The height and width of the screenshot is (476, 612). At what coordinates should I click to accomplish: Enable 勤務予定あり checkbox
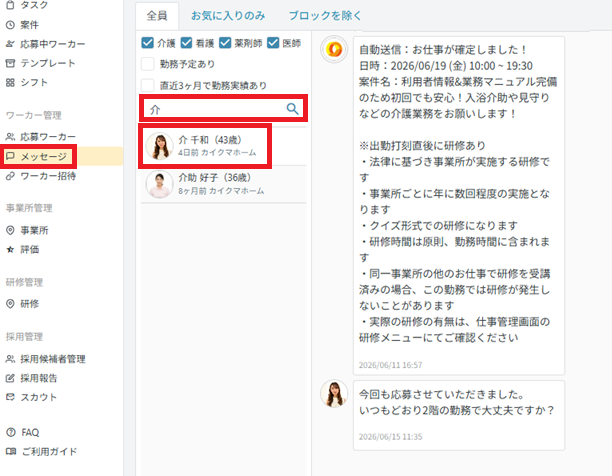coord(148,64)
